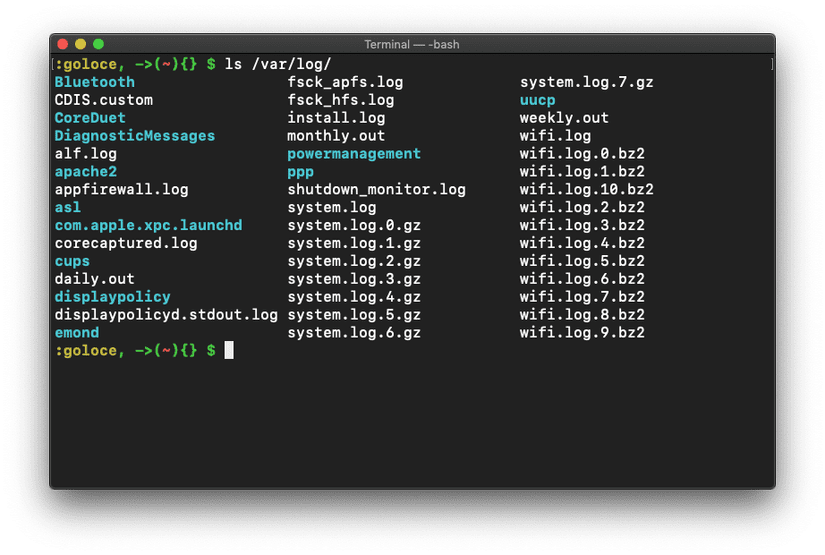Click the CoreDuet directory entry
This screenshot has width=825, height=555.
coord(90,118)
